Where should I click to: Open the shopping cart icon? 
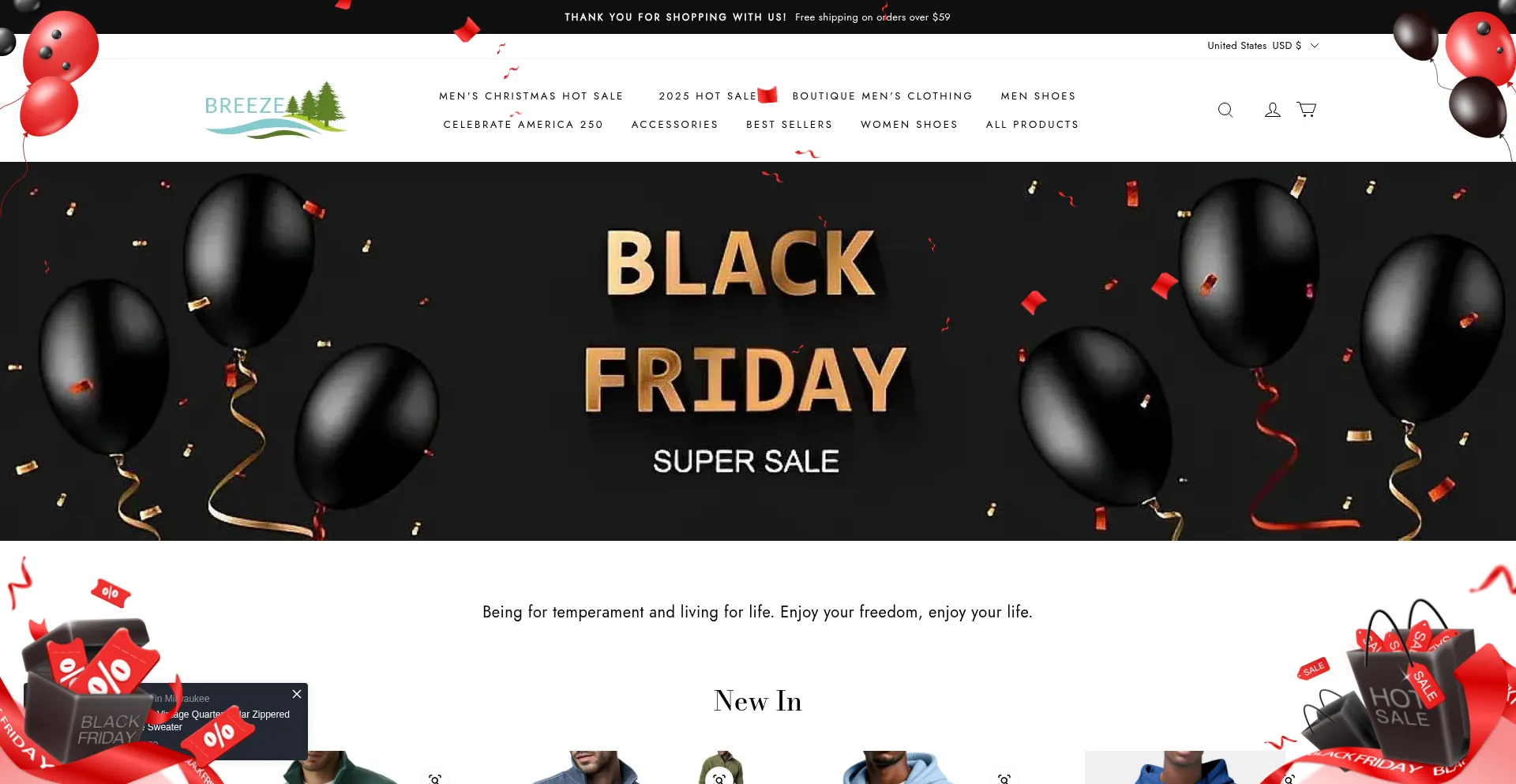[x=1307, y=110]
